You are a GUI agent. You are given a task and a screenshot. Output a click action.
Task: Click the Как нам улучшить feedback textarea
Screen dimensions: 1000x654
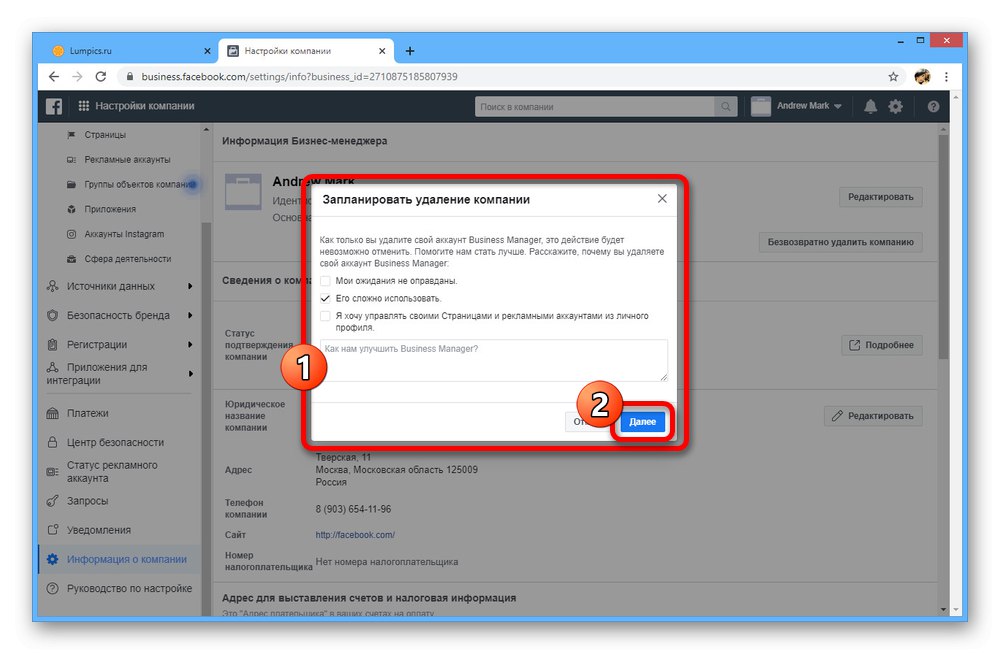coord(494,360)
